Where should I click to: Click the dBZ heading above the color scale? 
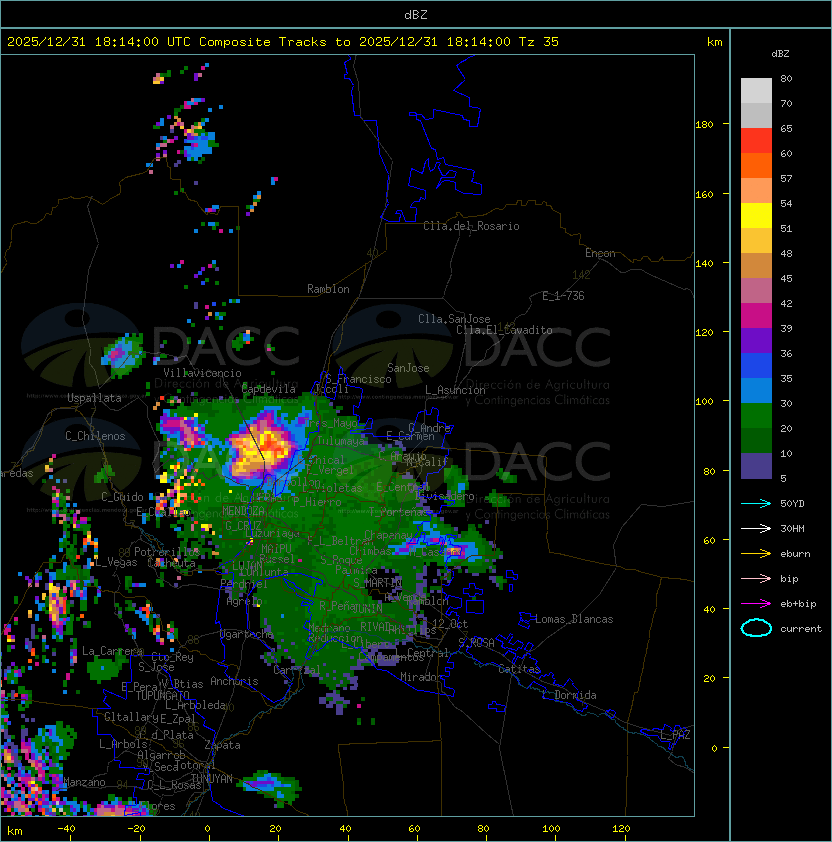click(x=780, y=54)
